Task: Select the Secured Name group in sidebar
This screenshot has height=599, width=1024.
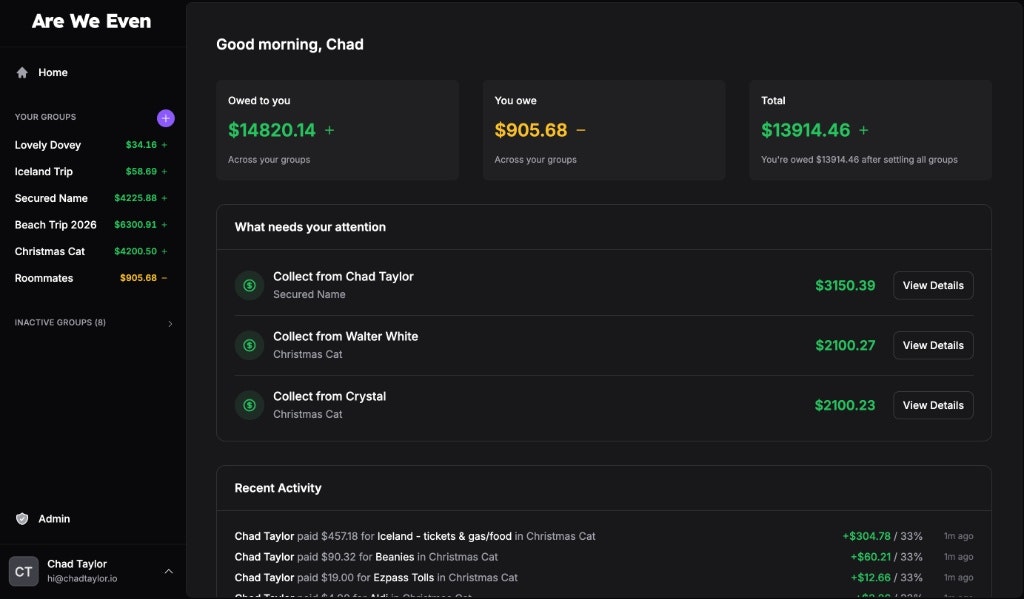Action: pyautogui.click(x=51, y=198)
